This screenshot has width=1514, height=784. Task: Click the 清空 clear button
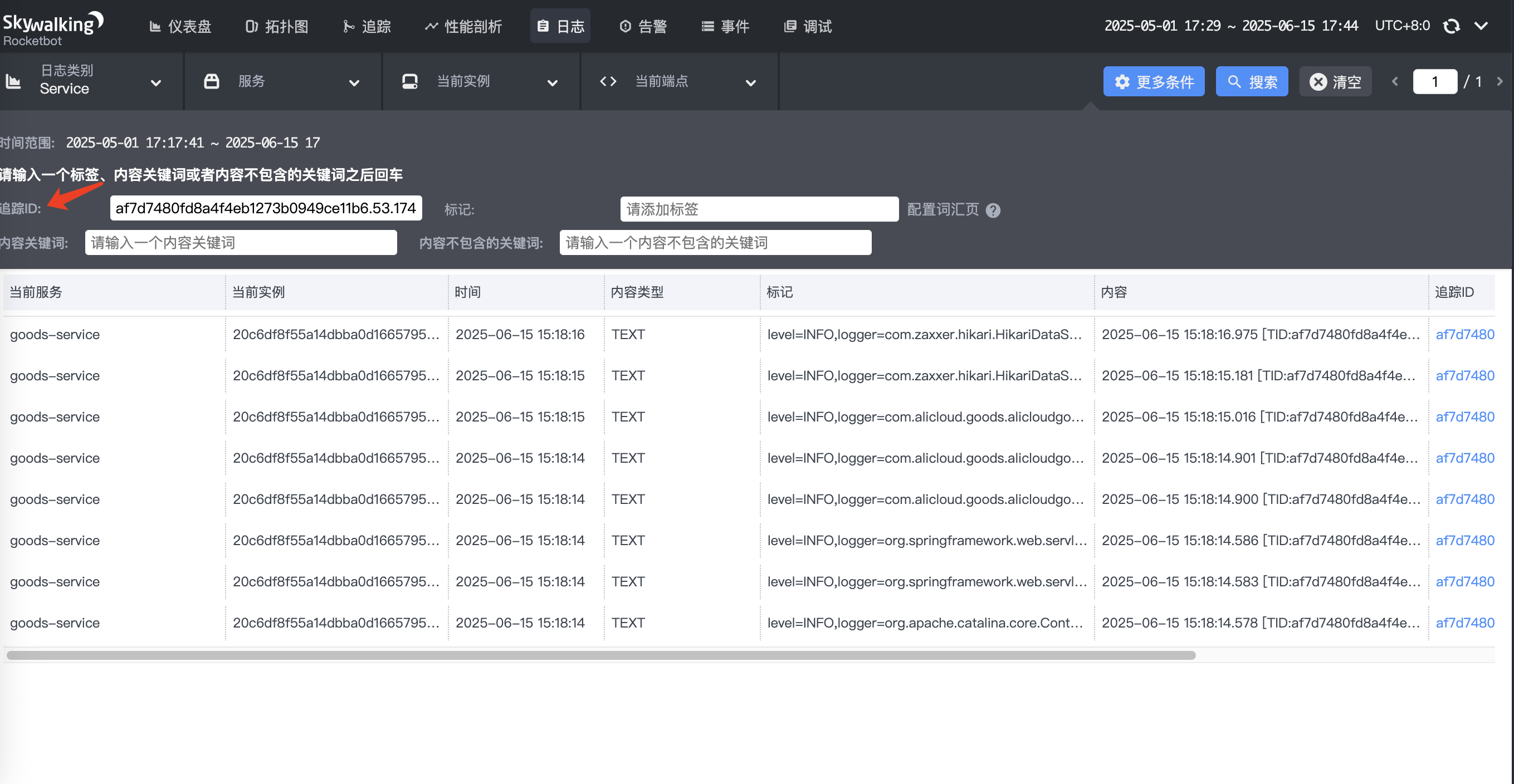click(x=1335, y=82)
